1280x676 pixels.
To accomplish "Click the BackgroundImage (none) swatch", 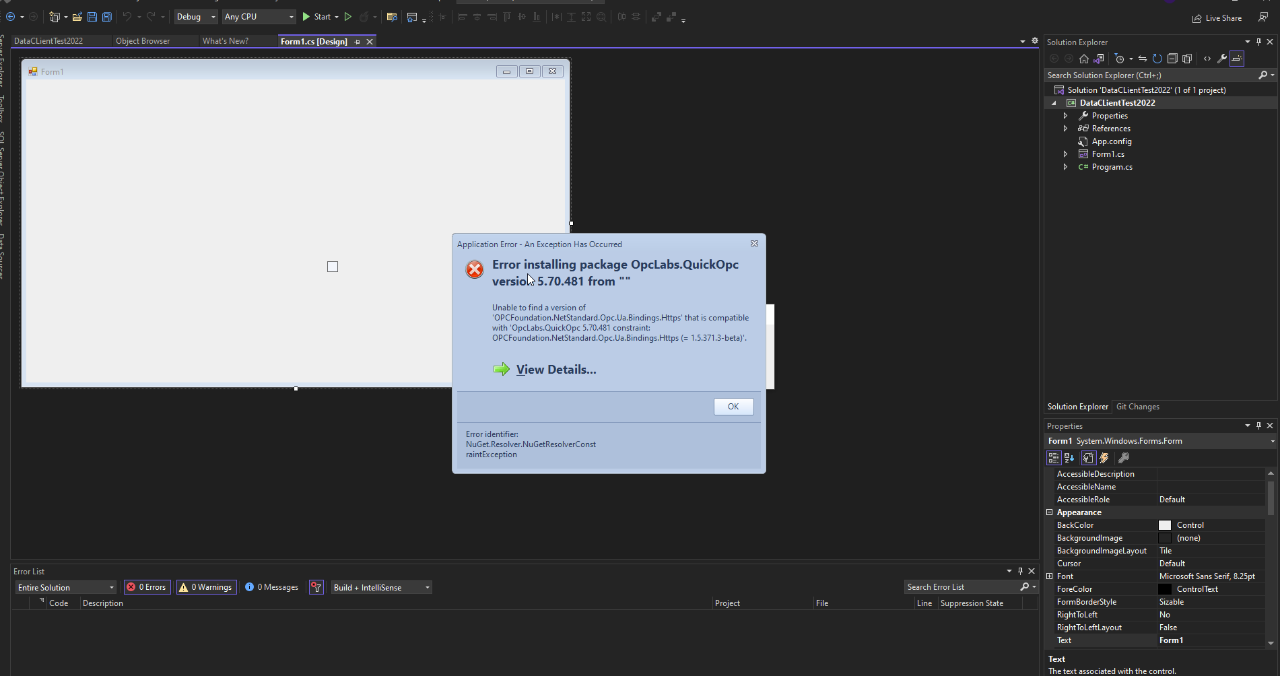I will [1165, 538].
